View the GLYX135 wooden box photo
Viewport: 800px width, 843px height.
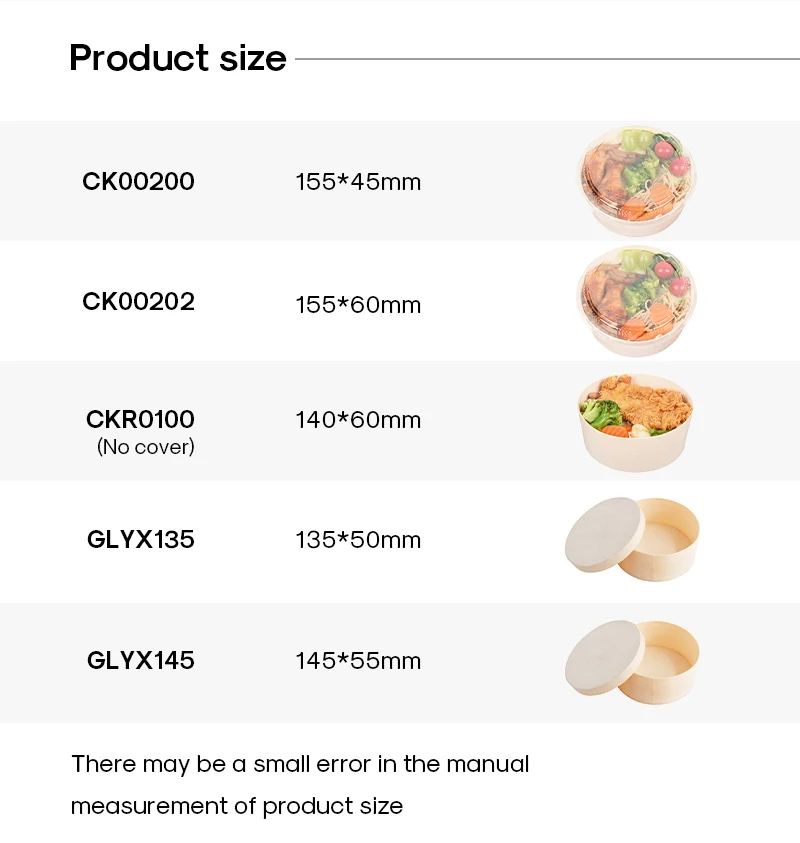click(632, 540)
